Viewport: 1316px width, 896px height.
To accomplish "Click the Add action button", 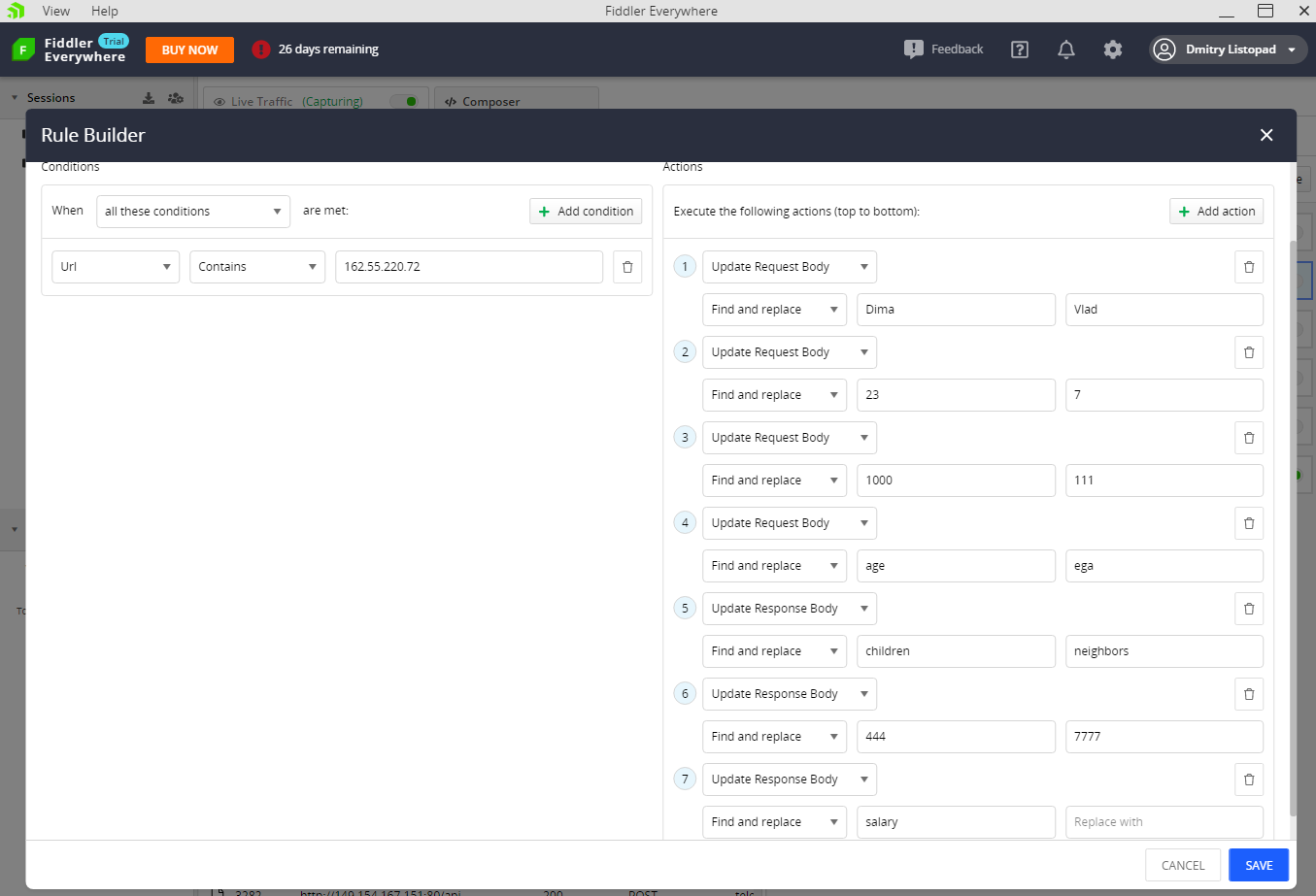I will coord(1216,211).
